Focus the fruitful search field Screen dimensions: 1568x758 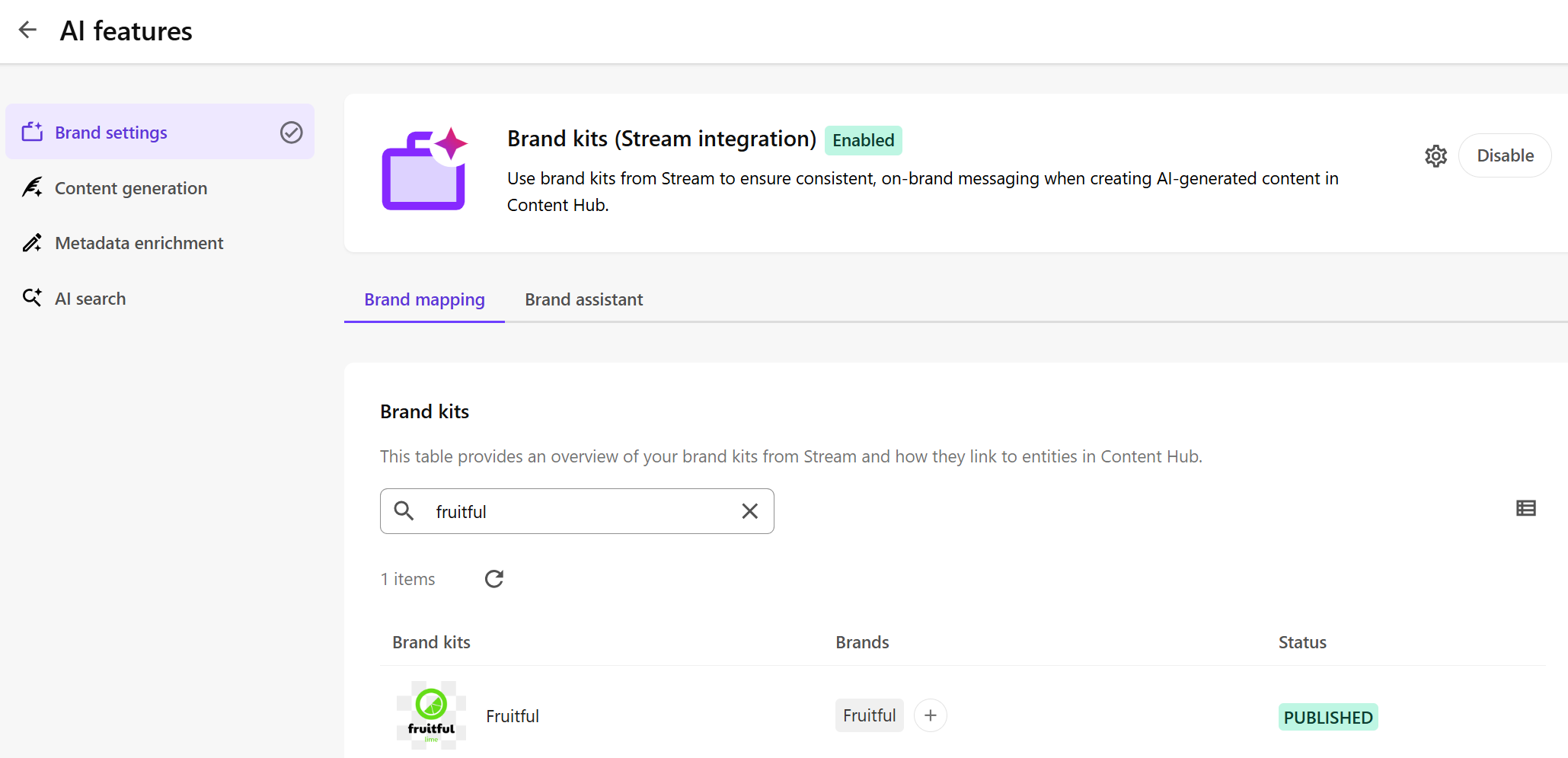pos(577,511)
